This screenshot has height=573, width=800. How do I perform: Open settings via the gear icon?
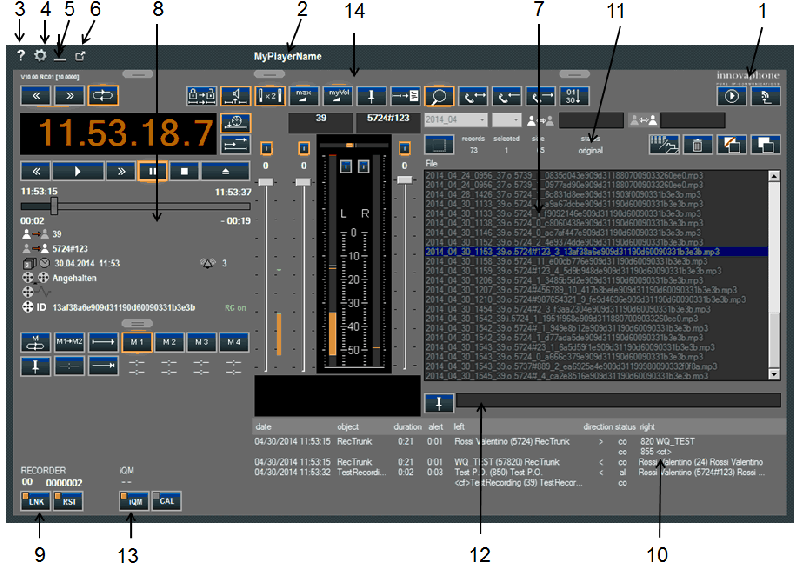pyautogui.click(x=41, y=56)
